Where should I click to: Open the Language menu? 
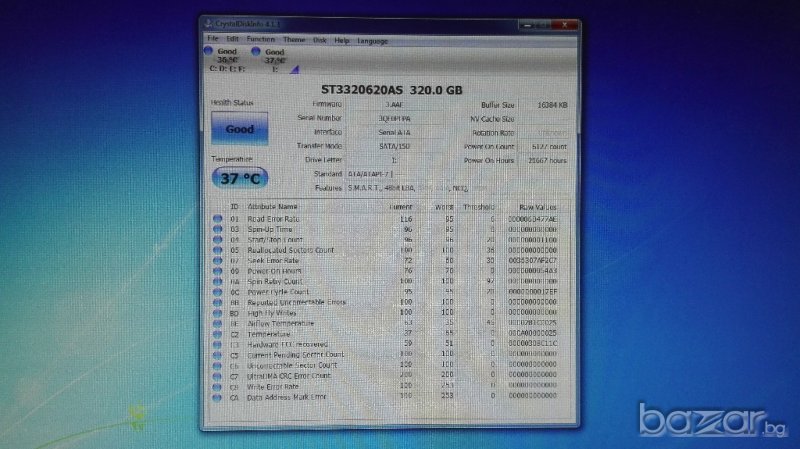pos(372,40)
